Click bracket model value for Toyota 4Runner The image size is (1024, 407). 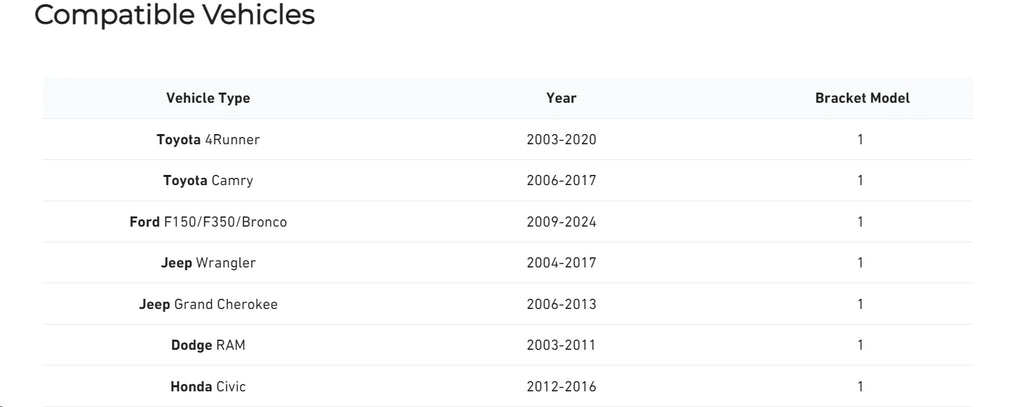pyautogui.click(x=861, y=139)
